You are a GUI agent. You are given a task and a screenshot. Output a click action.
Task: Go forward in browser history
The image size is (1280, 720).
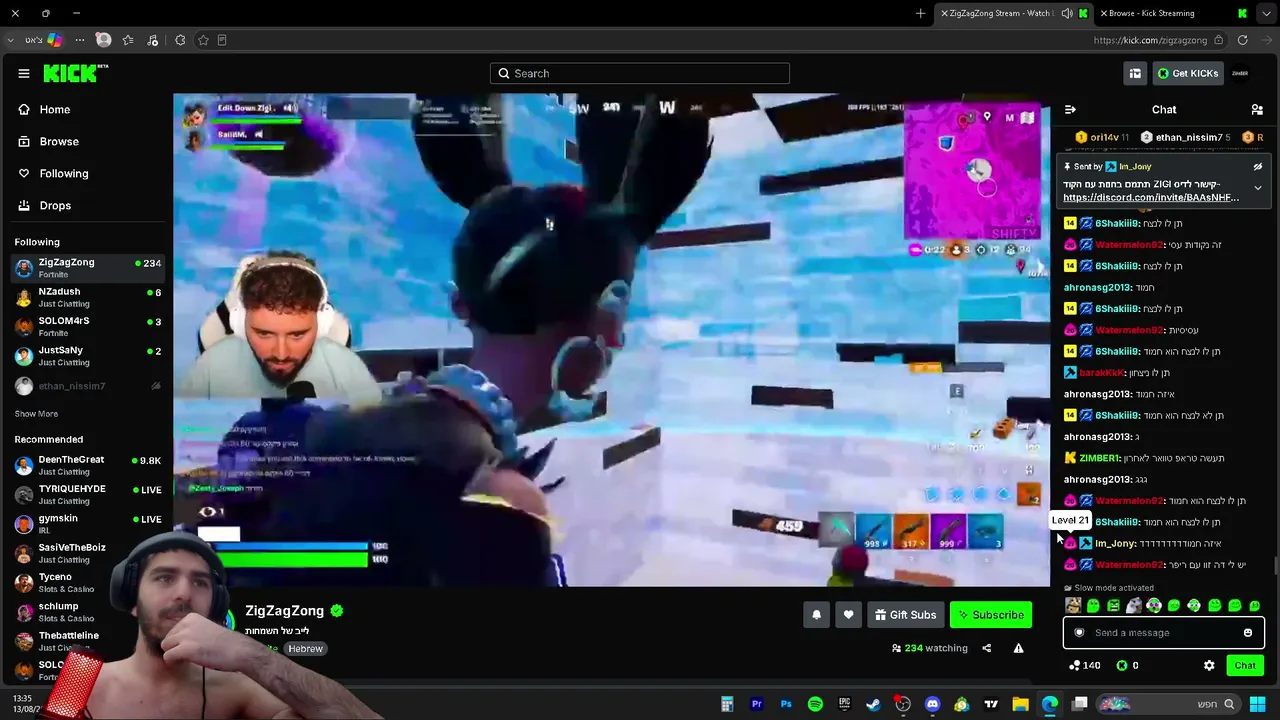pos(1266,40)
